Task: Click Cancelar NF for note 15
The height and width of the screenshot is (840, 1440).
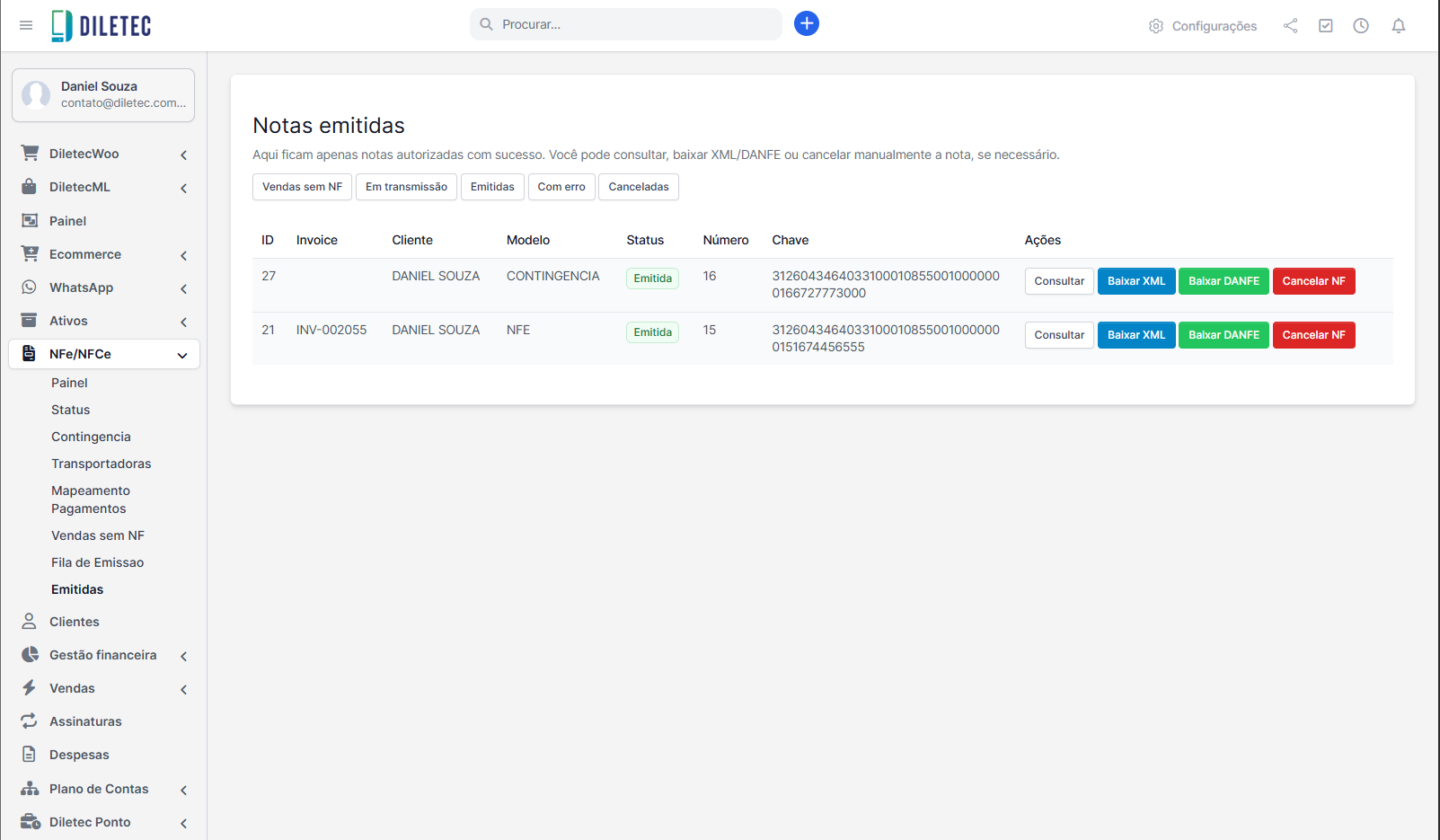Action: 1312,335
